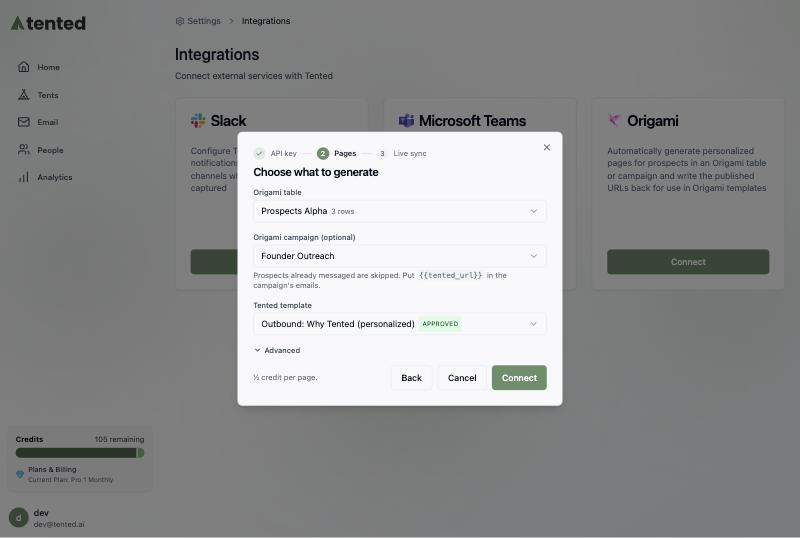Click the Plans & Billing diamond icon
This screenshot has width=800, height=538.
(20, 474)
